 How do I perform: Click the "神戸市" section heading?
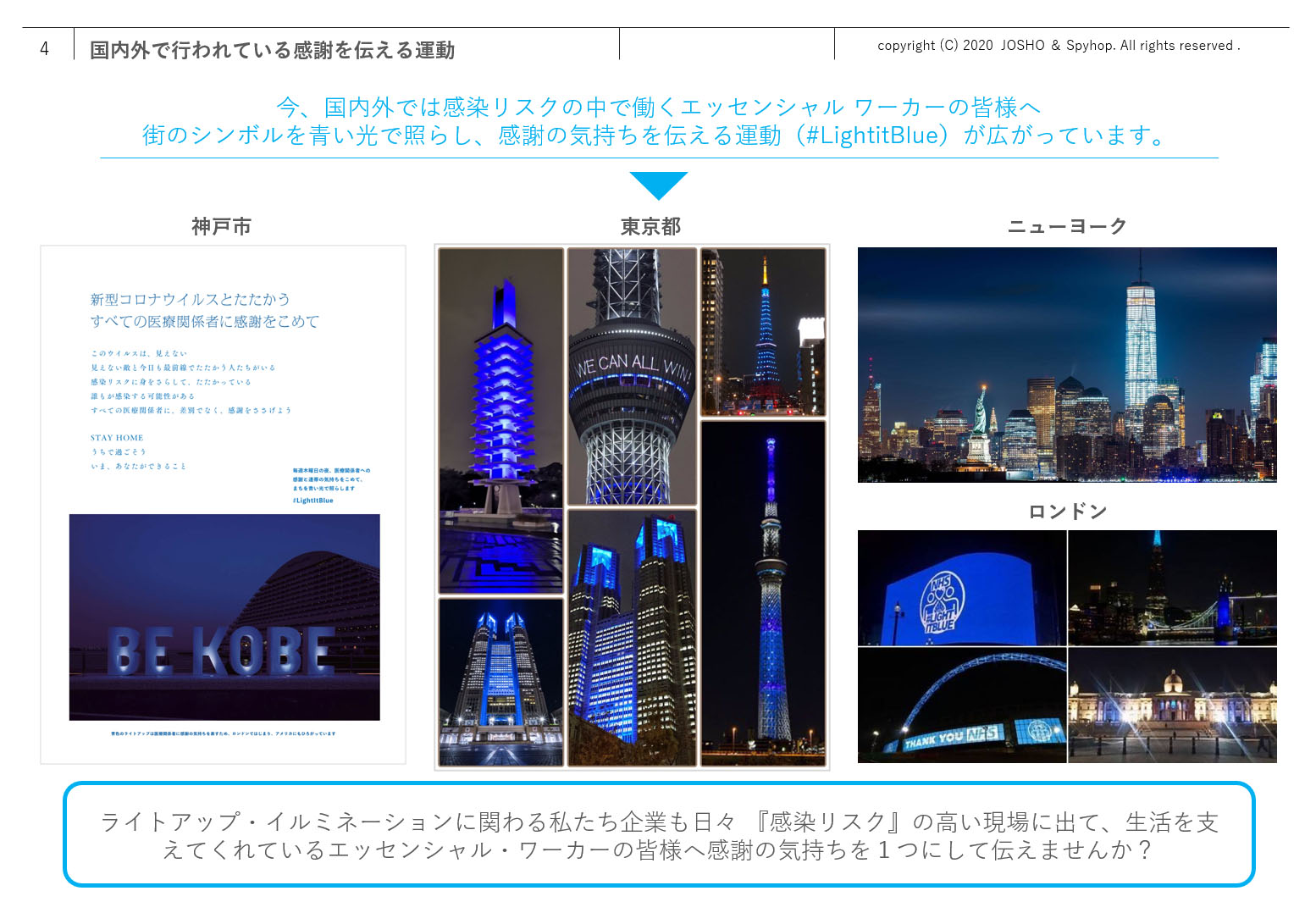(x=222, y=226)
